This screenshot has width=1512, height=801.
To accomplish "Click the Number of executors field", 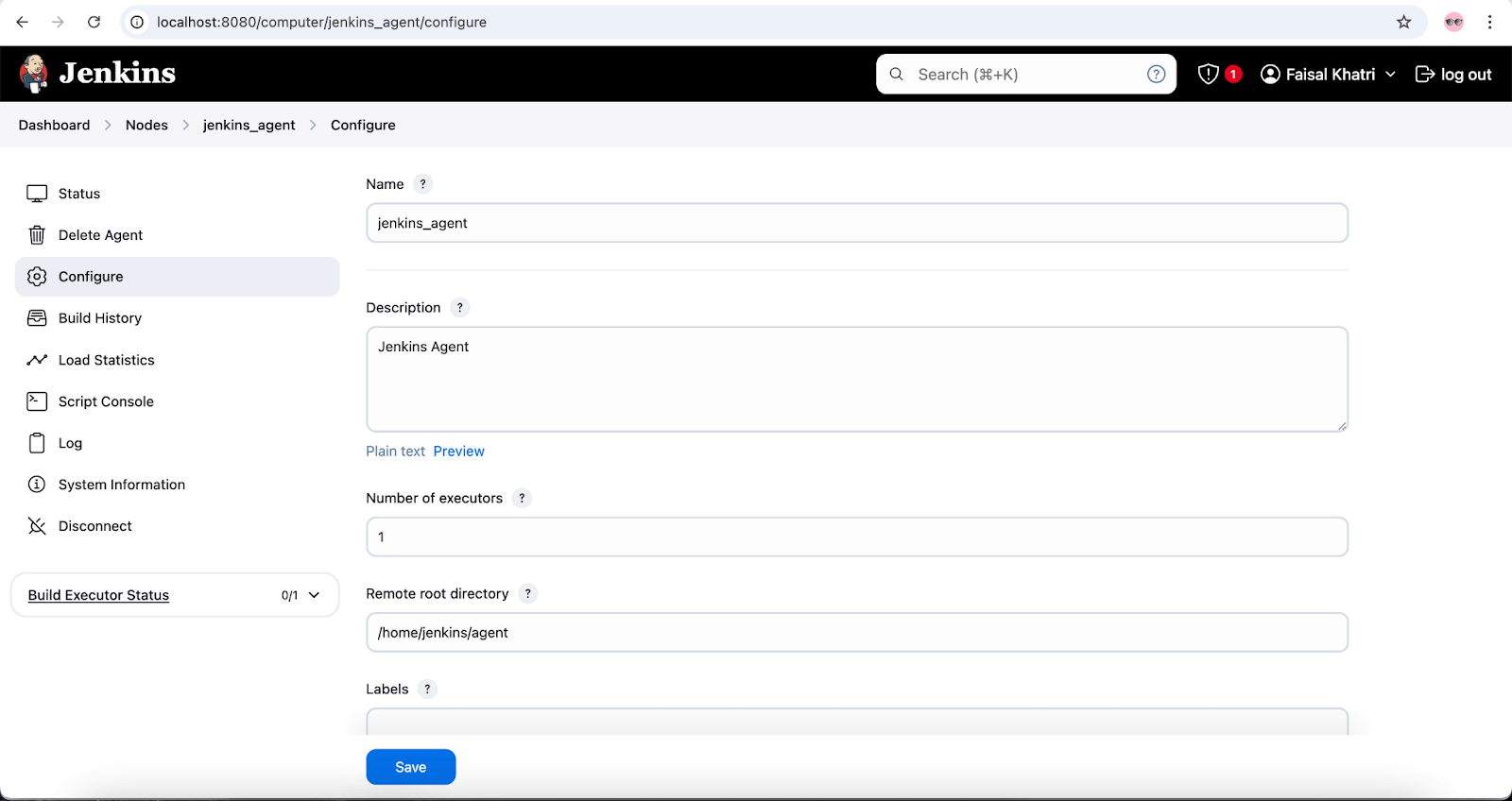I will [x=857, y=537].
